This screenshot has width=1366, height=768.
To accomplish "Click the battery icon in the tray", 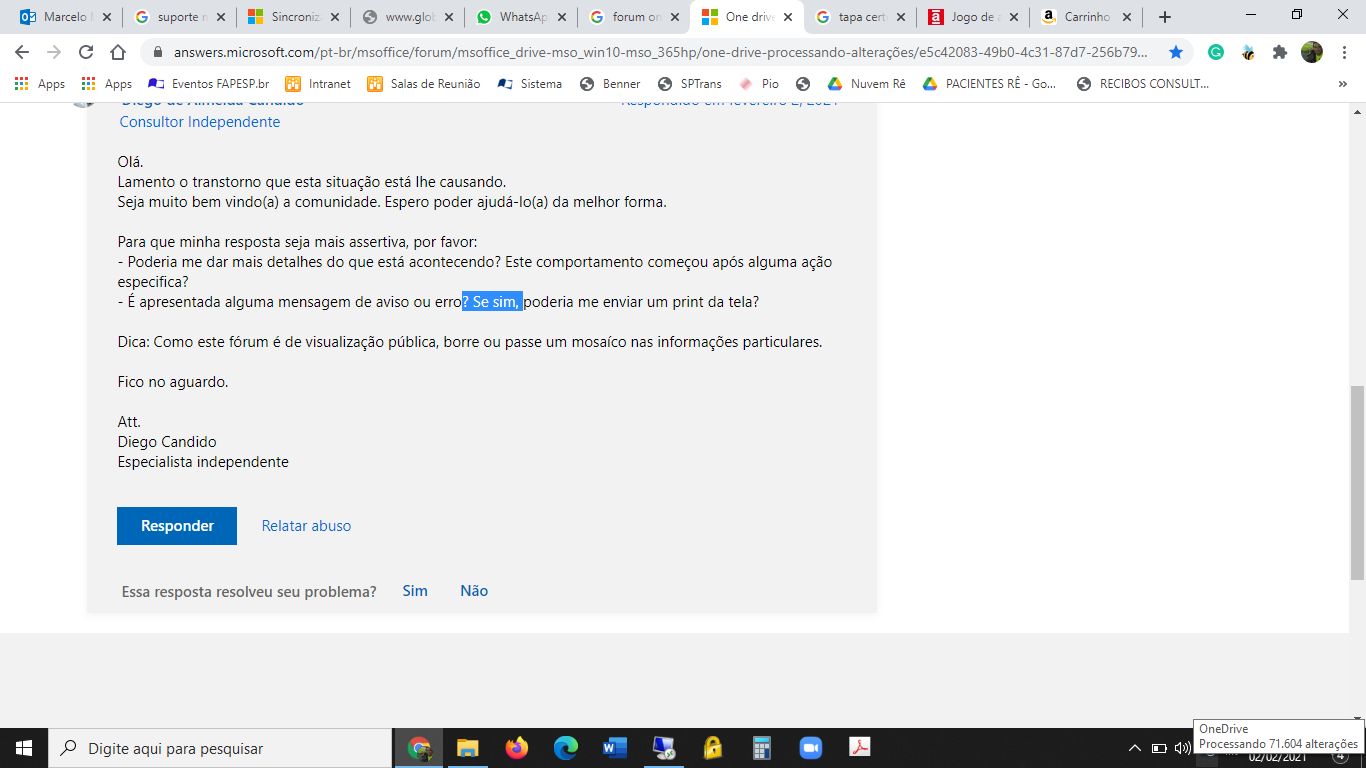I will (1159, 748).
